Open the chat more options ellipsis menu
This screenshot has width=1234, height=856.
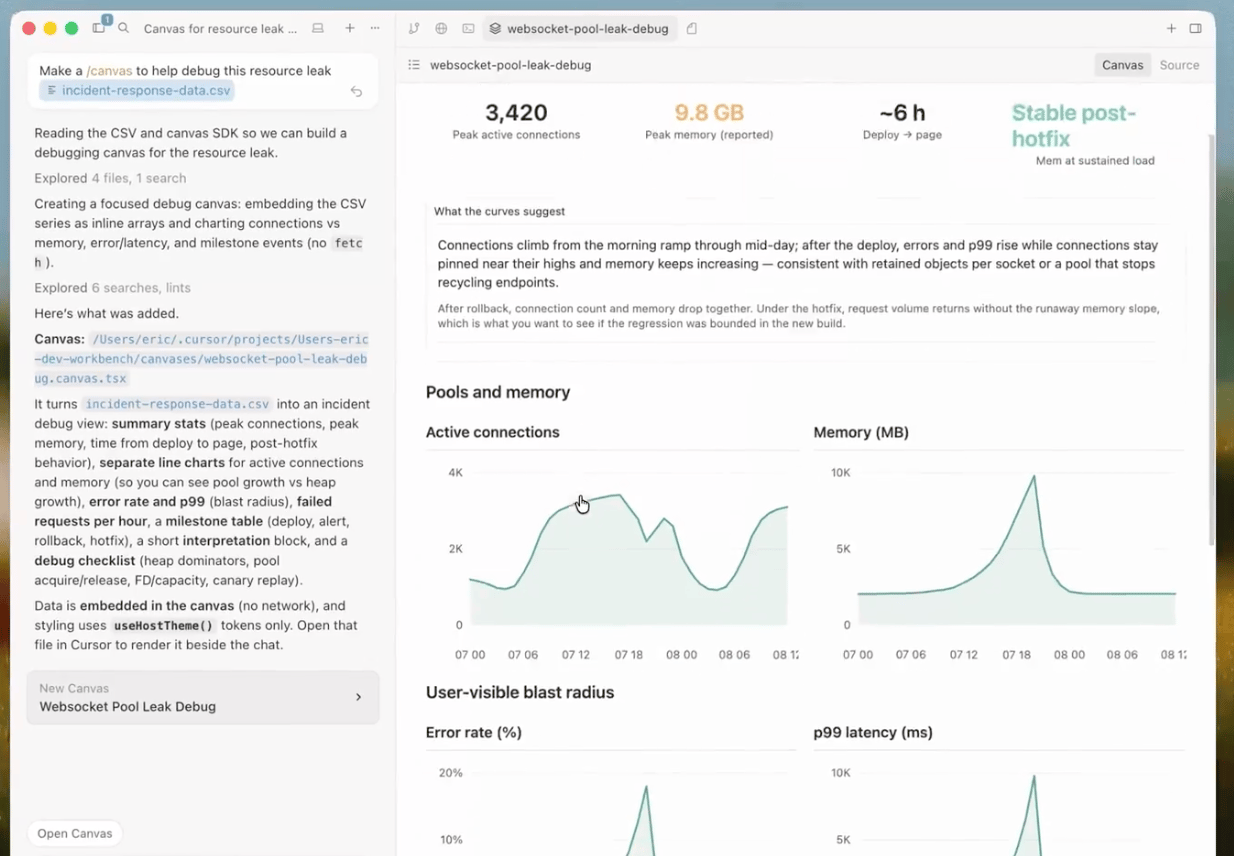coord(375,29)
